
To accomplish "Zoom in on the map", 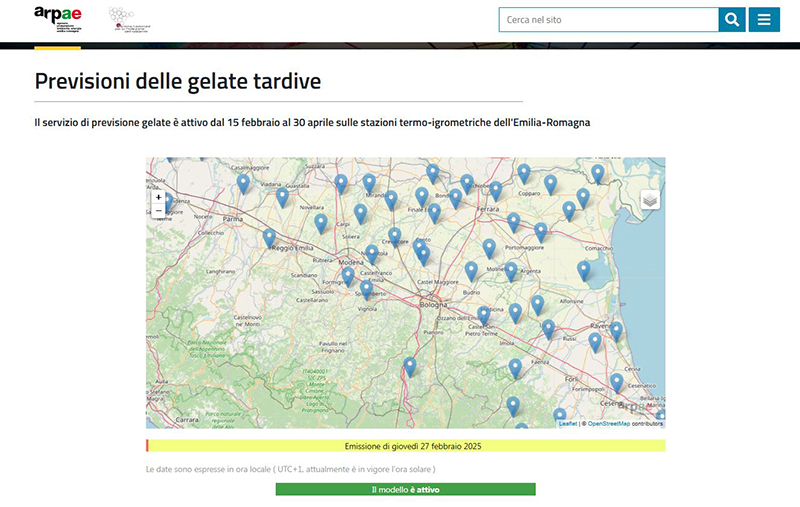I will pyautogui.click(x=158, y=197).
